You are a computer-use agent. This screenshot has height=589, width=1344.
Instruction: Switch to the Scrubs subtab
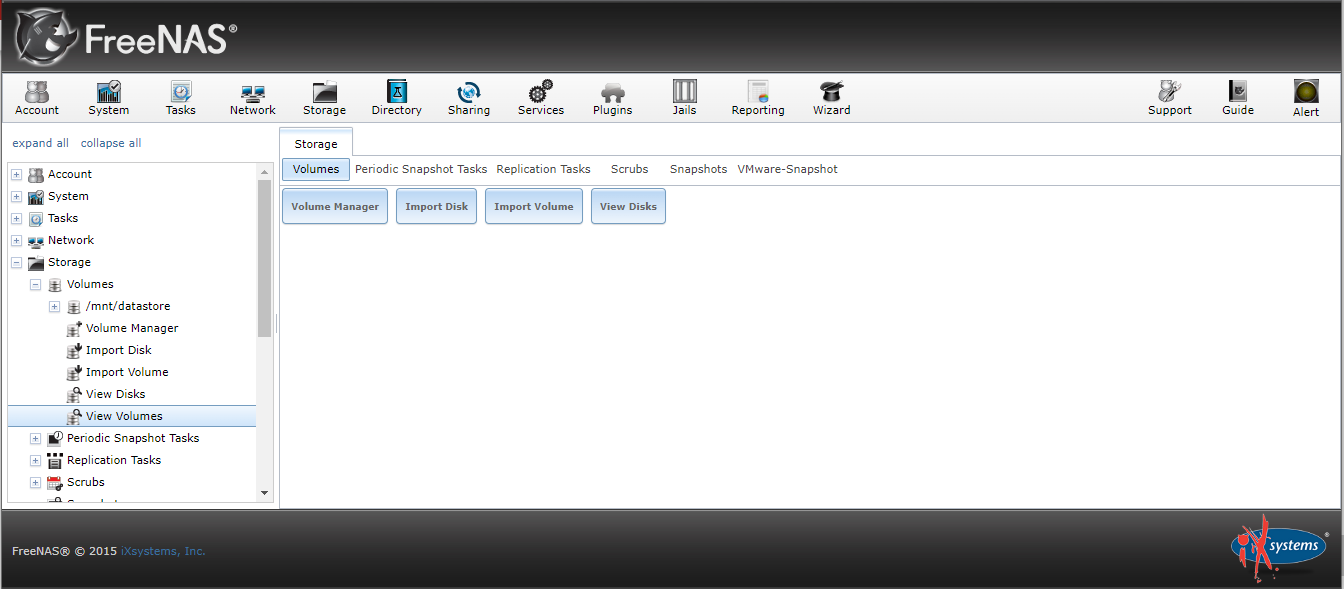[629, 169]
